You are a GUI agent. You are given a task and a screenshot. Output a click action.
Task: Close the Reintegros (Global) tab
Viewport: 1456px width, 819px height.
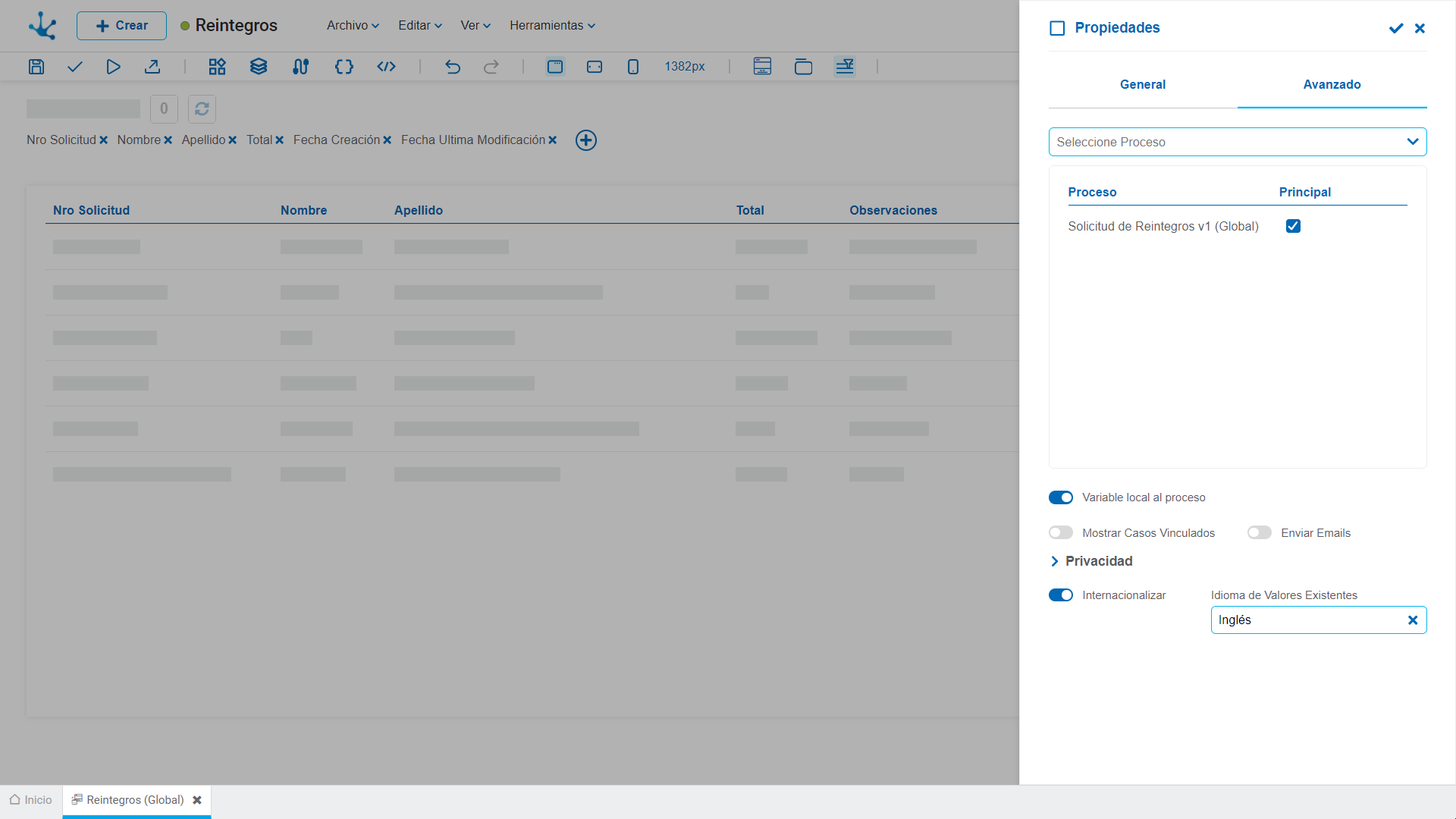(x=197, y=800)
